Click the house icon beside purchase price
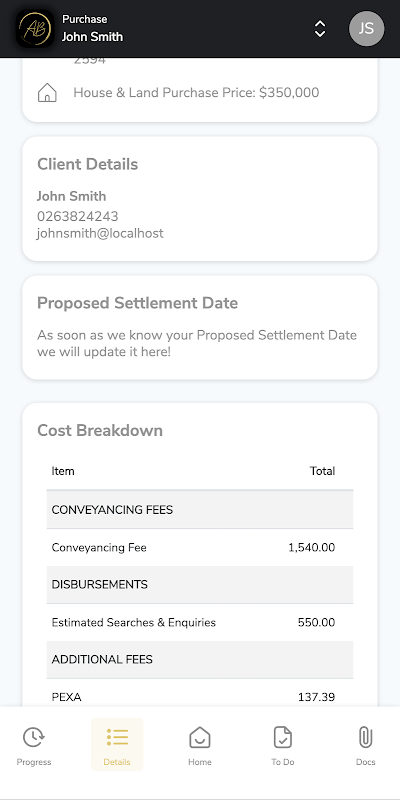 click(x=47, y=92)
